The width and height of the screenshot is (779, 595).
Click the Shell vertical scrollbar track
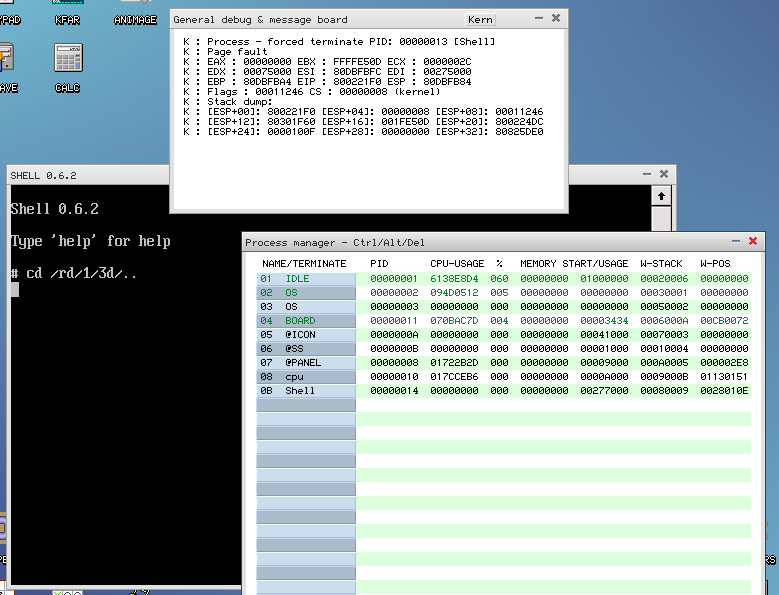tap(661, 218)
